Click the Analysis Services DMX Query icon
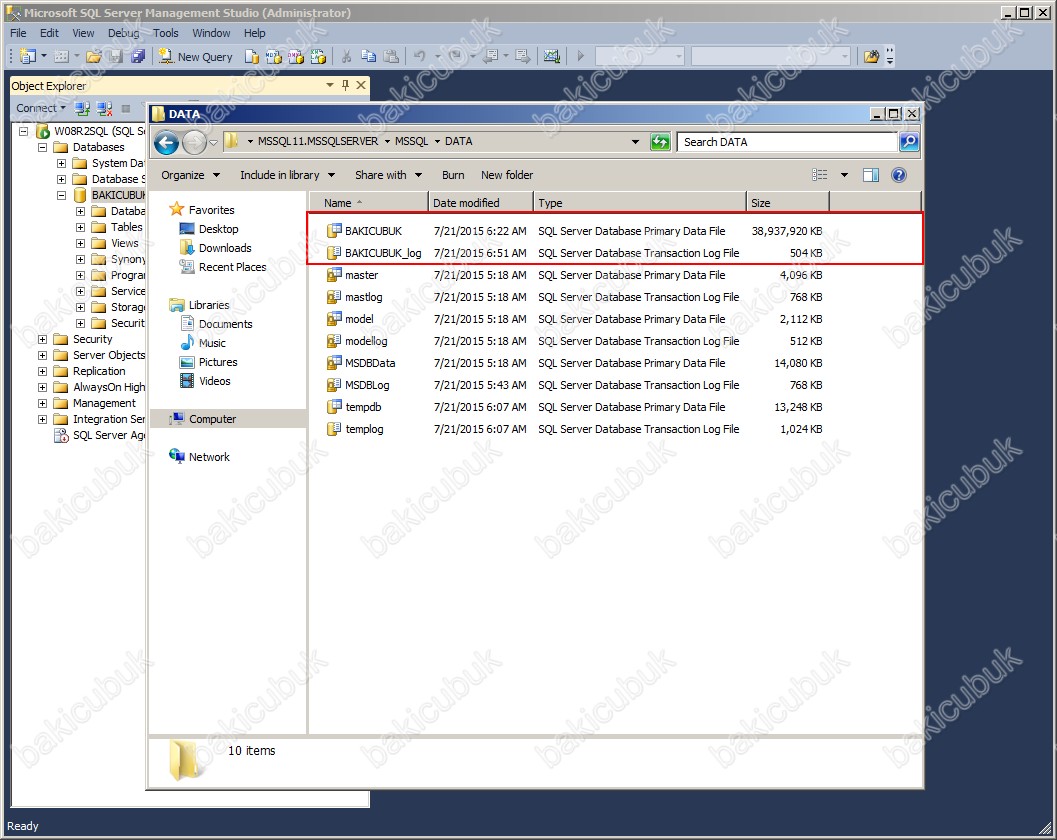 (296, 57)
